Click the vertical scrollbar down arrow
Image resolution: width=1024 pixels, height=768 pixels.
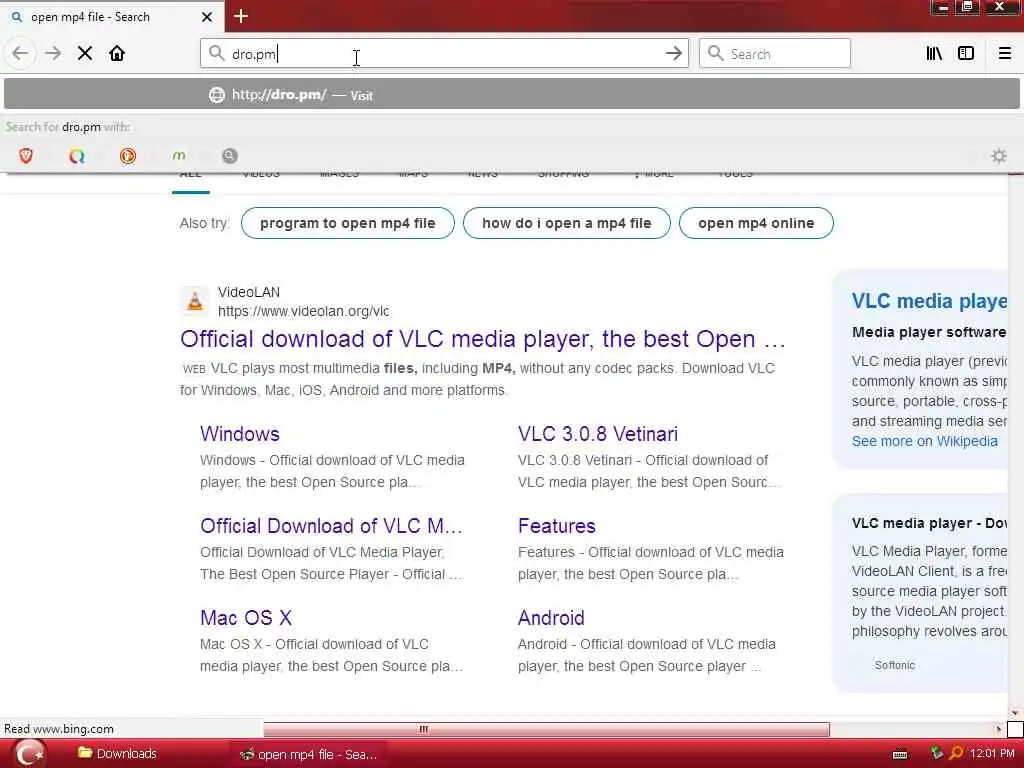1014,713
